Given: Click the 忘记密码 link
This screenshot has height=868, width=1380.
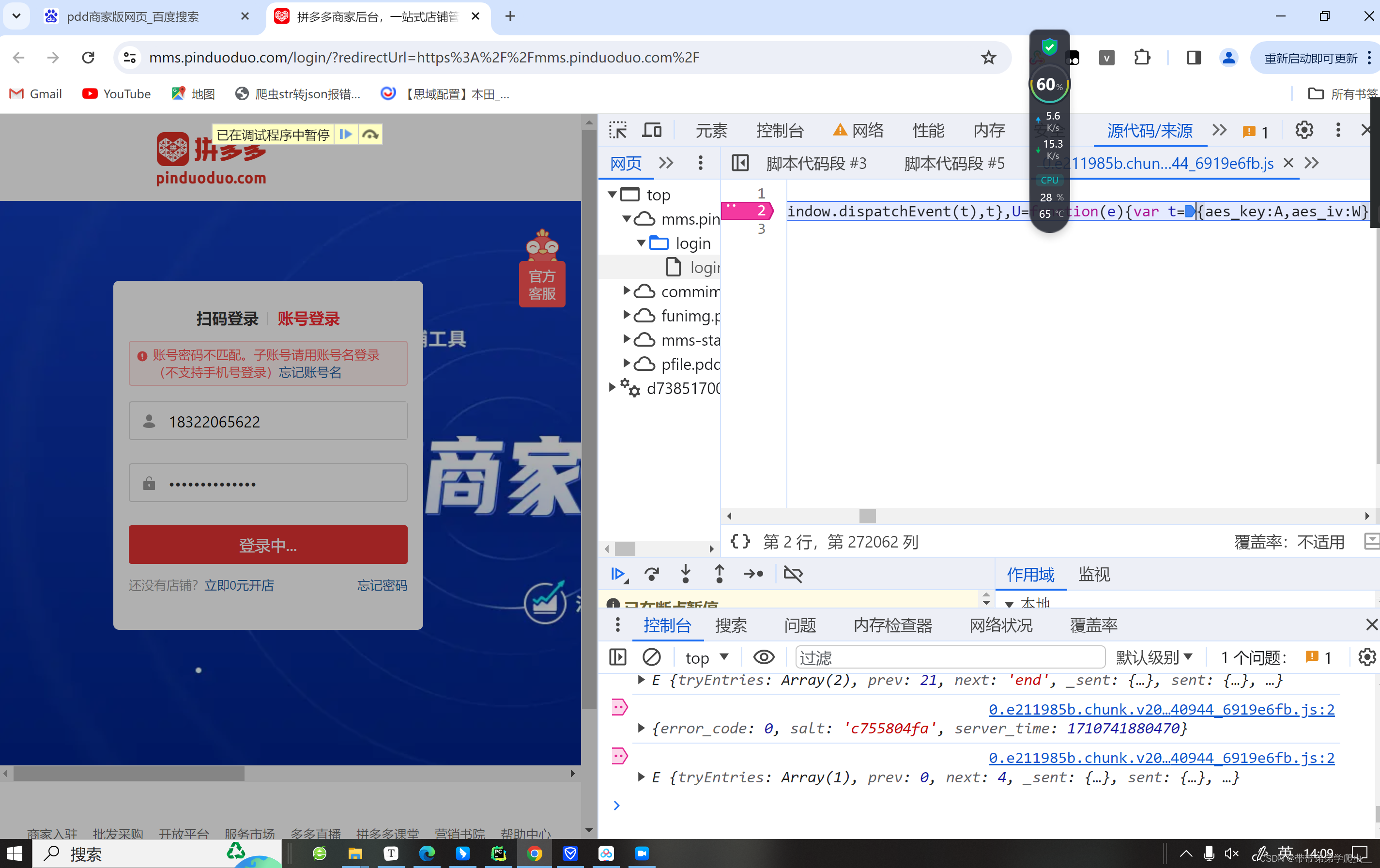Looking at the screenshot, I should (382, 585).
